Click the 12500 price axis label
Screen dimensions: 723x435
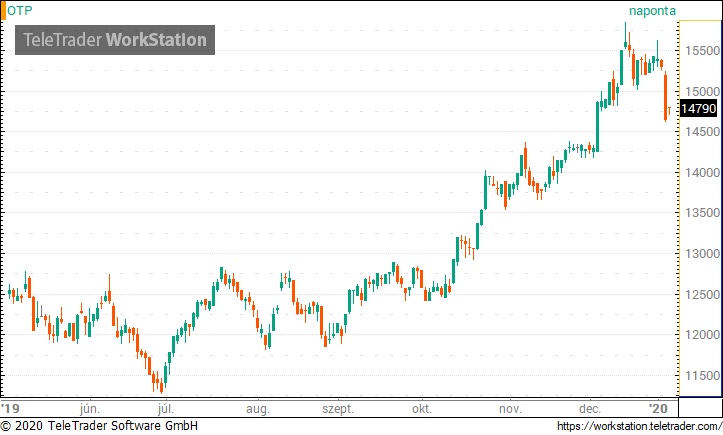tap(702, 294)
